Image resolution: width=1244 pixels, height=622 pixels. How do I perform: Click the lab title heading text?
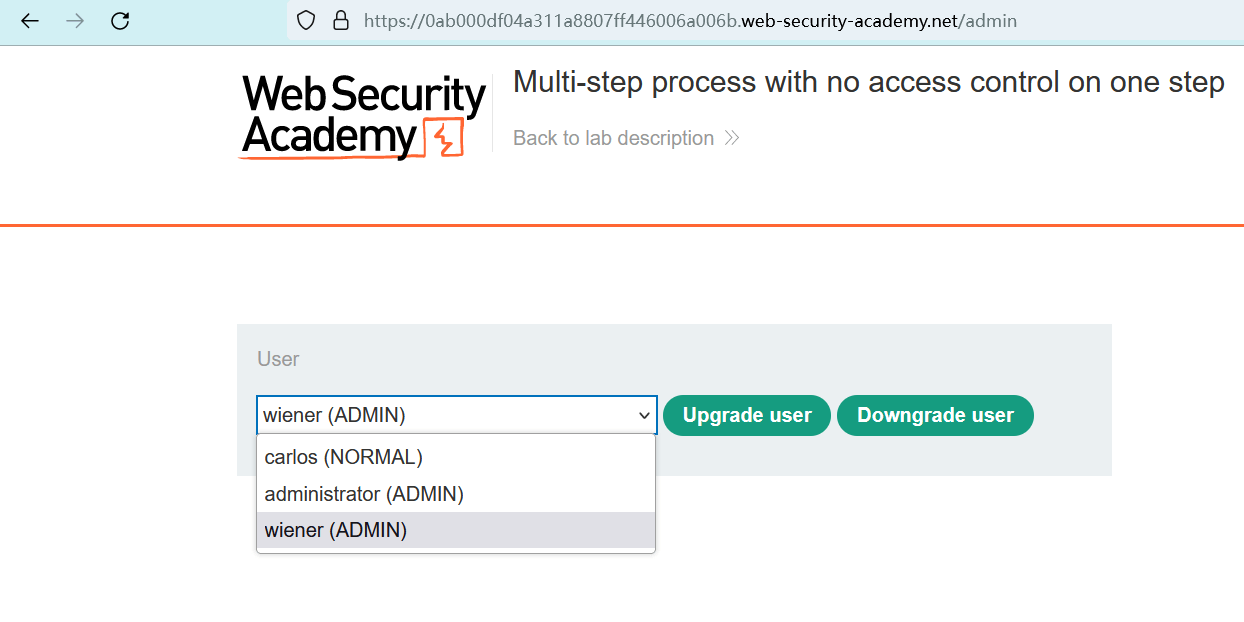[868, 82]
